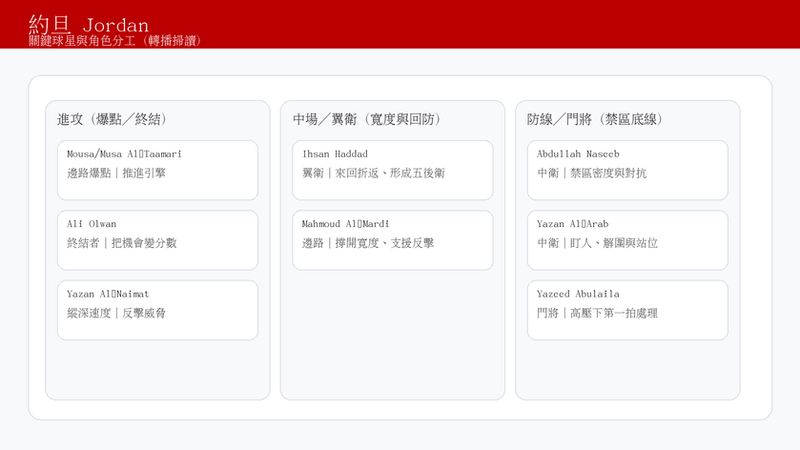Viewport: 800px width, 450px height.
Task: Select the Ali Olwan player card
Action: [x=158, y=240]
